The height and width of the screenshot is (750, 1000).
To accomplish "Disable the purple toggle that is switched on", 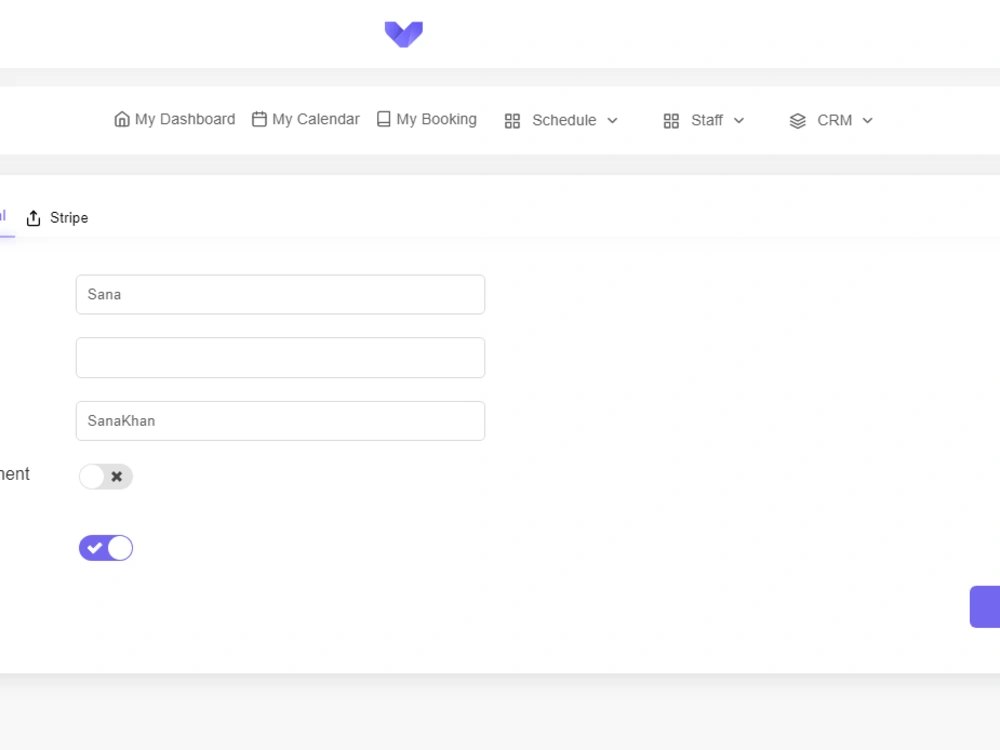I will coord(106,548).
